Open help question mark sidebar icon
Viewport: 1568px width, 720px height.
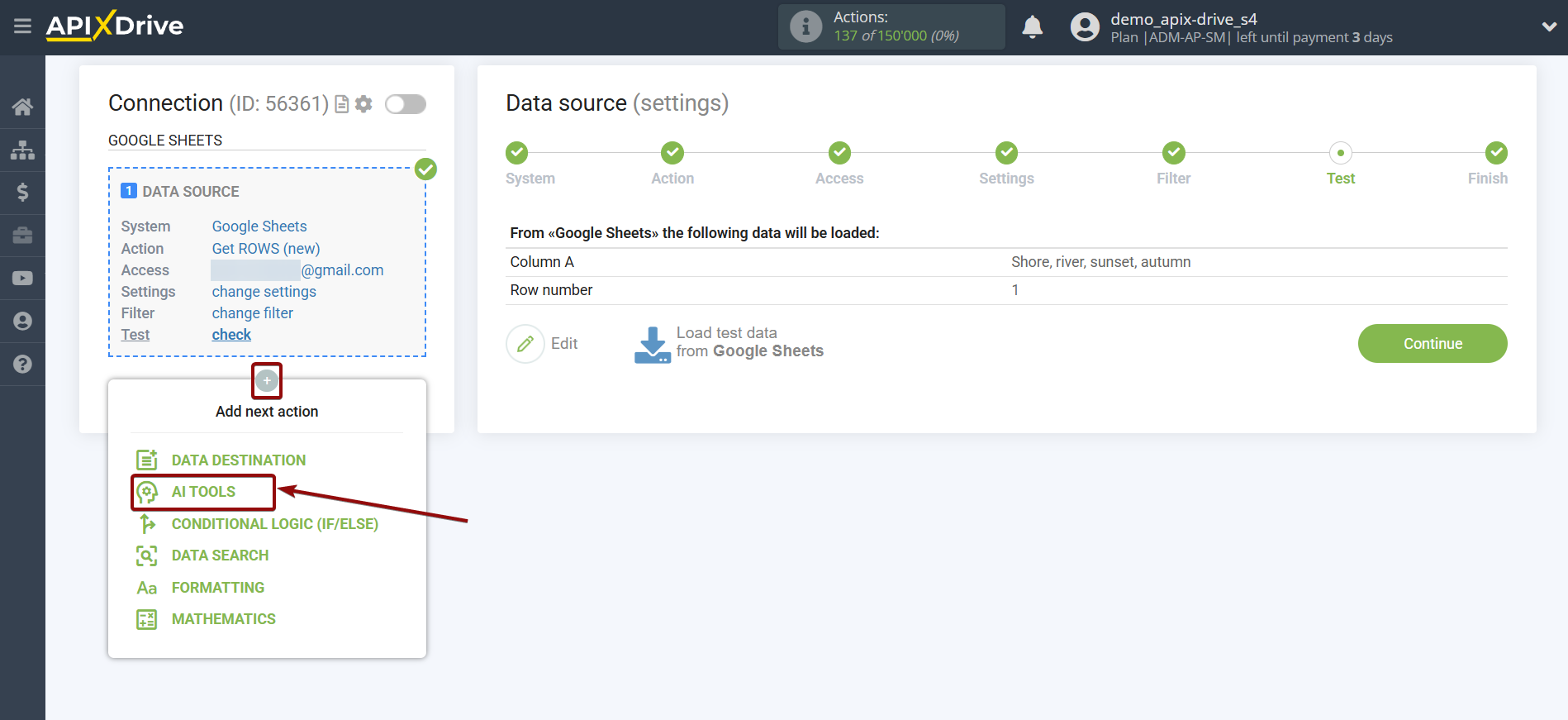pos(22,364)
